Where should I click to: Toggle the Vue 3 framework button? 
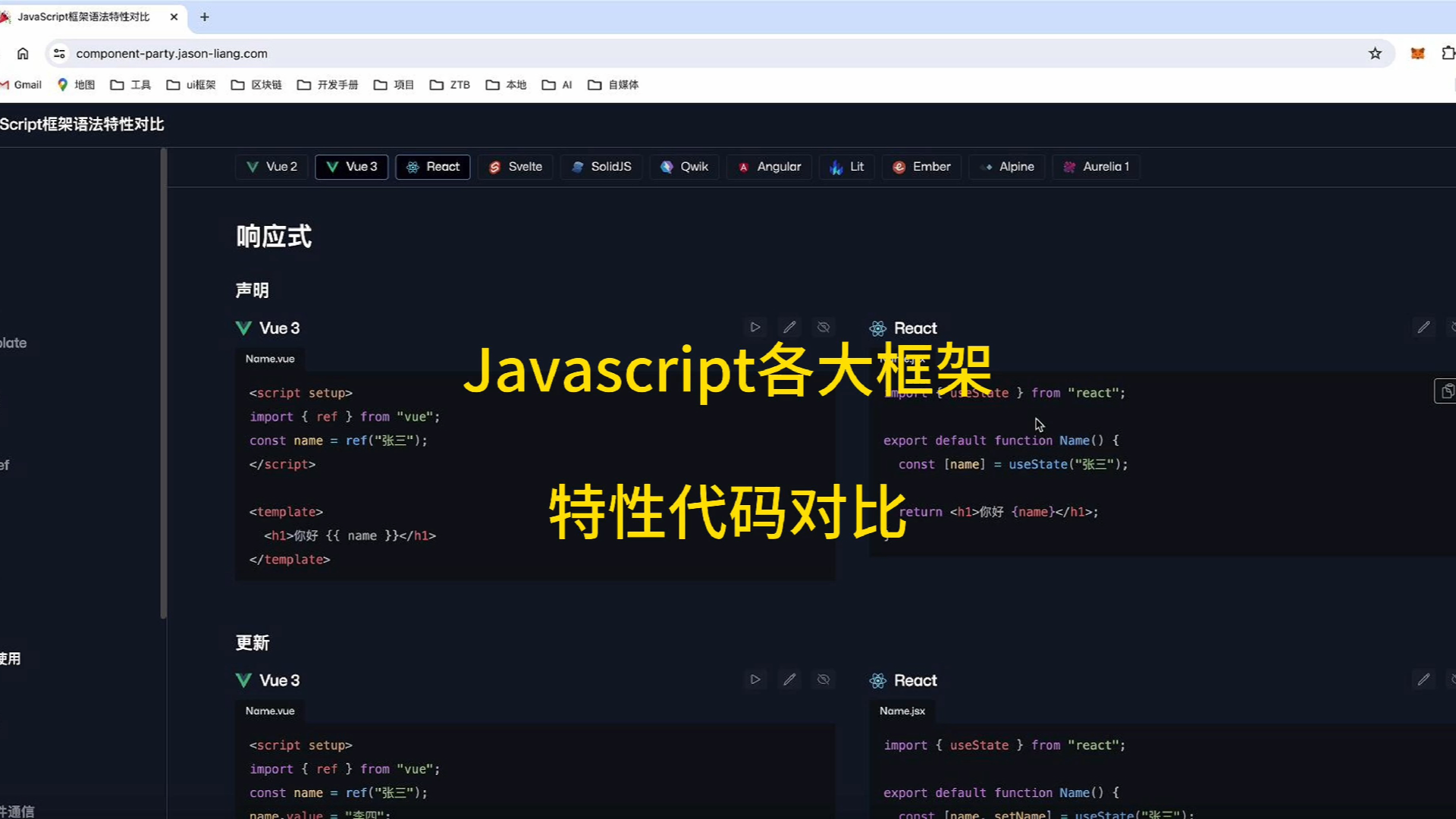tap(352, 167)
